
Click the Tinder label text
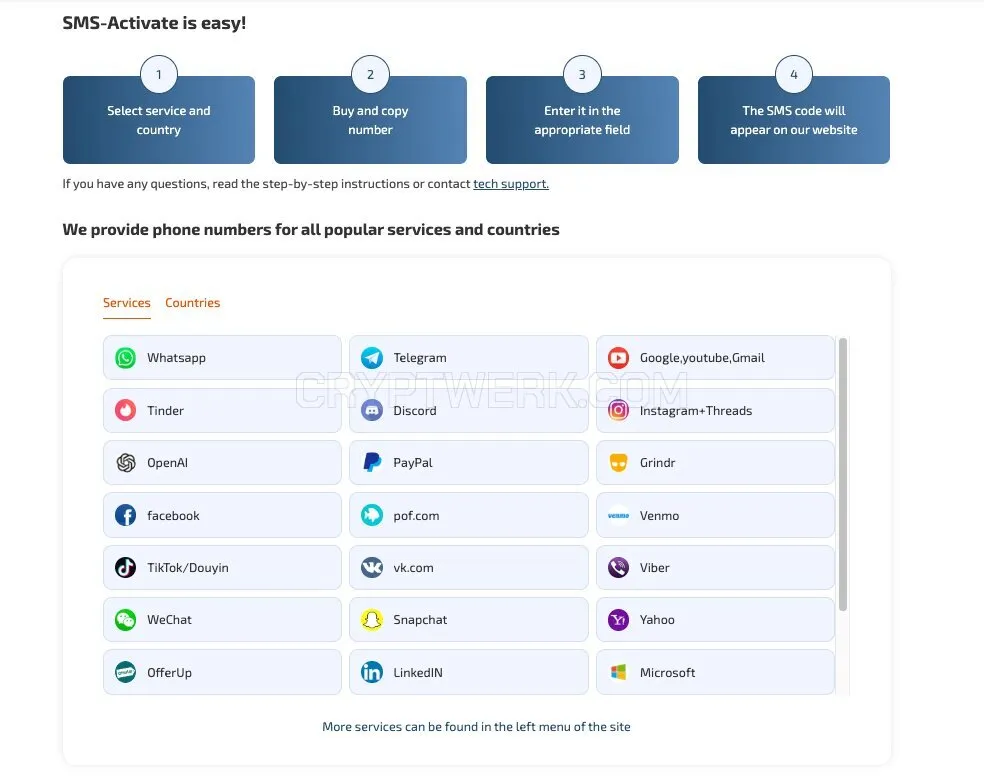point(165,411)
